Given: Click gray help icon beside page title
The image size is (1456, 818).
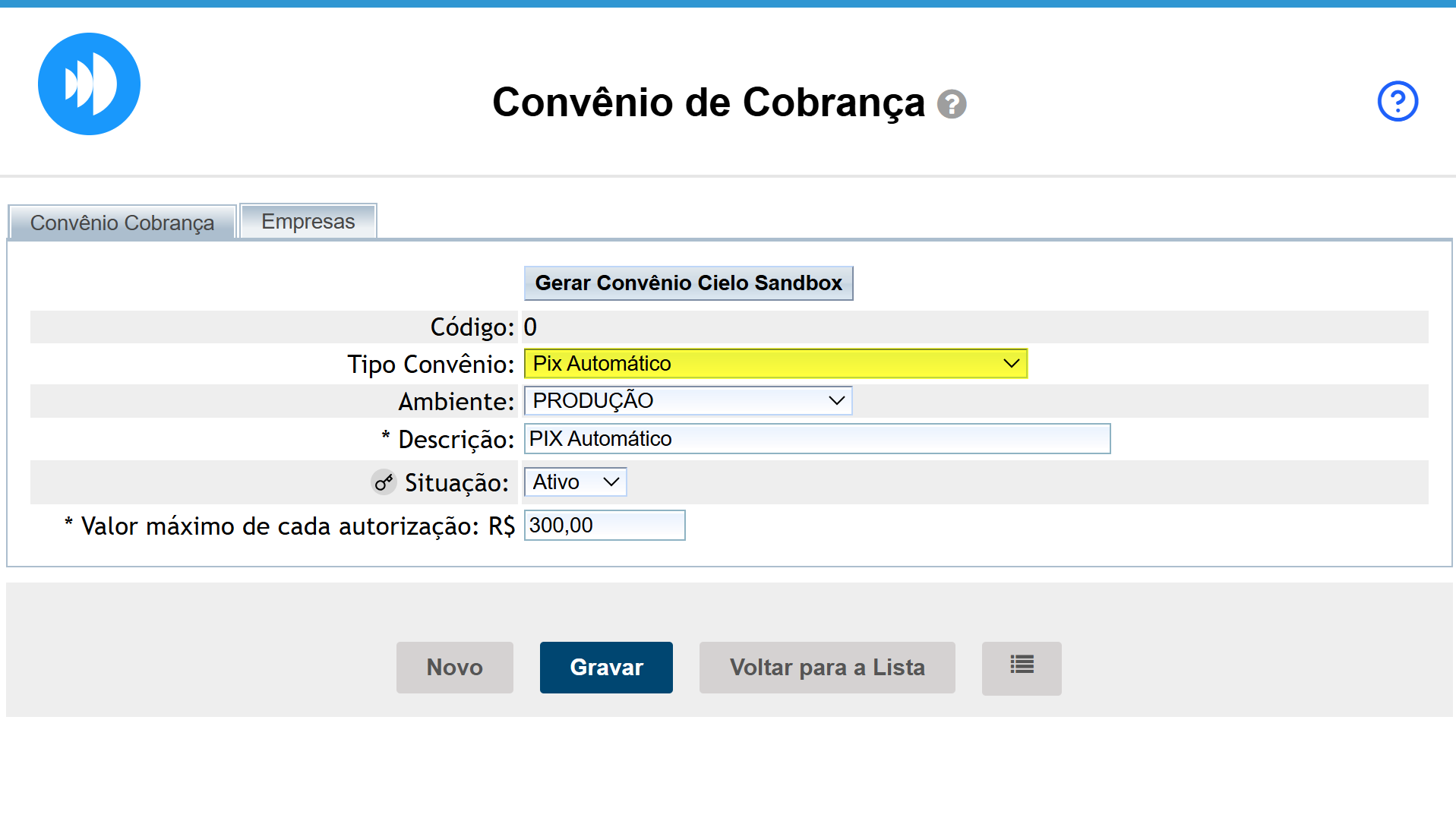Looking at the screenshot, I should [x=951, y=104].
